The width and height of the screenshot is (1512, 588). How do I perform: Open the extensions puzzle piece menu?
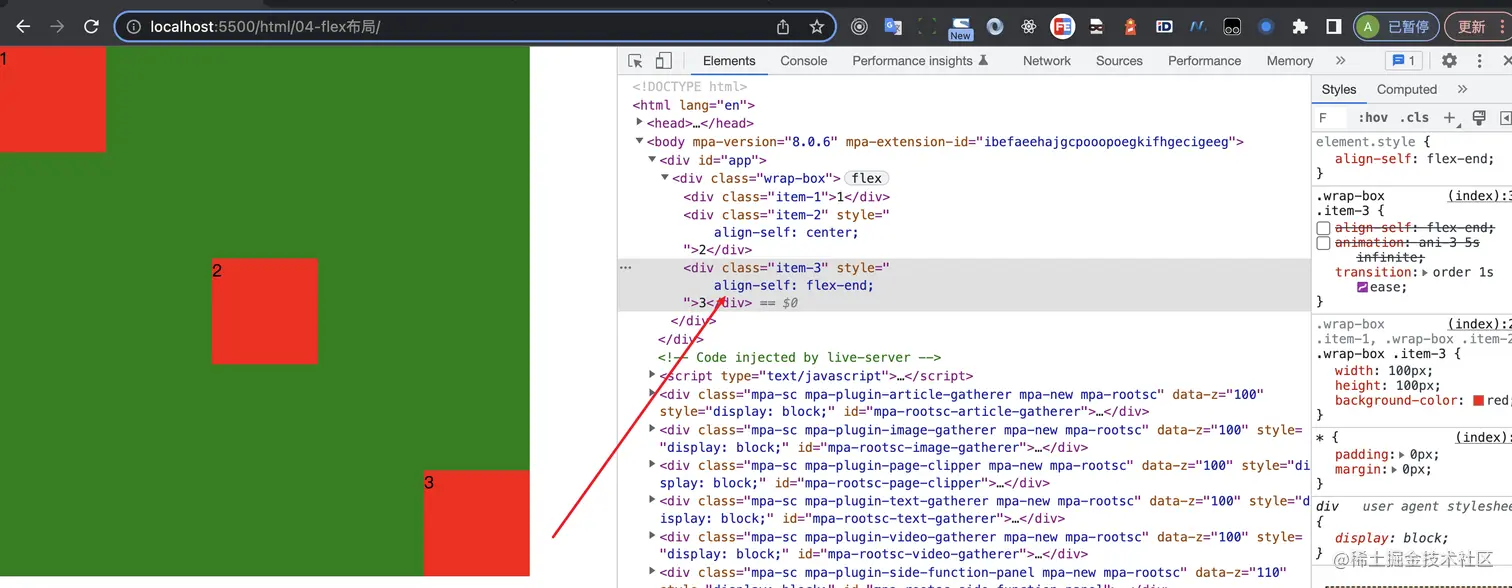pos(1300,27)
